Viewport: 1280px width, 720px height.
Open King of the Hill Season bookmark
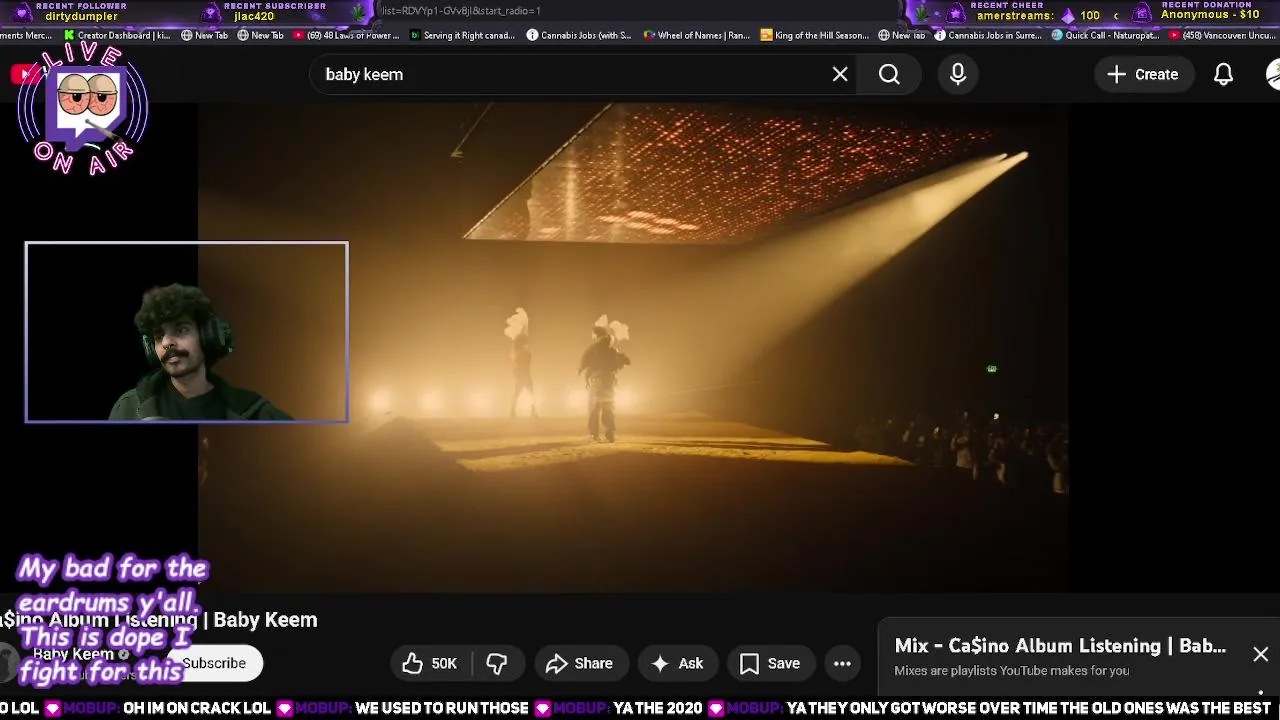(814, 35)
